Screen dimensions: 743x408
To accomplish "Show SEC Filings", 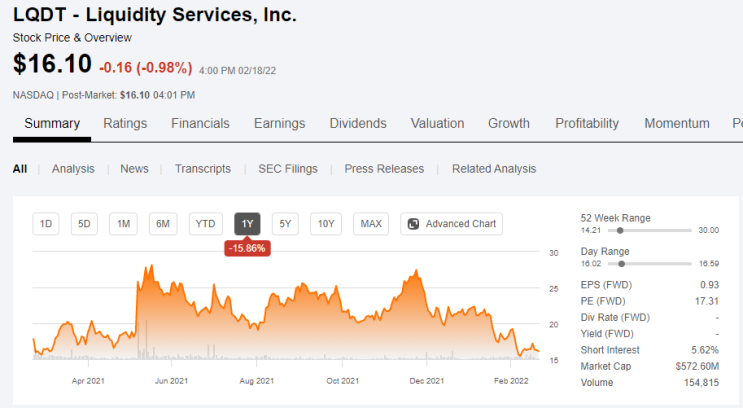I will 288,169.
